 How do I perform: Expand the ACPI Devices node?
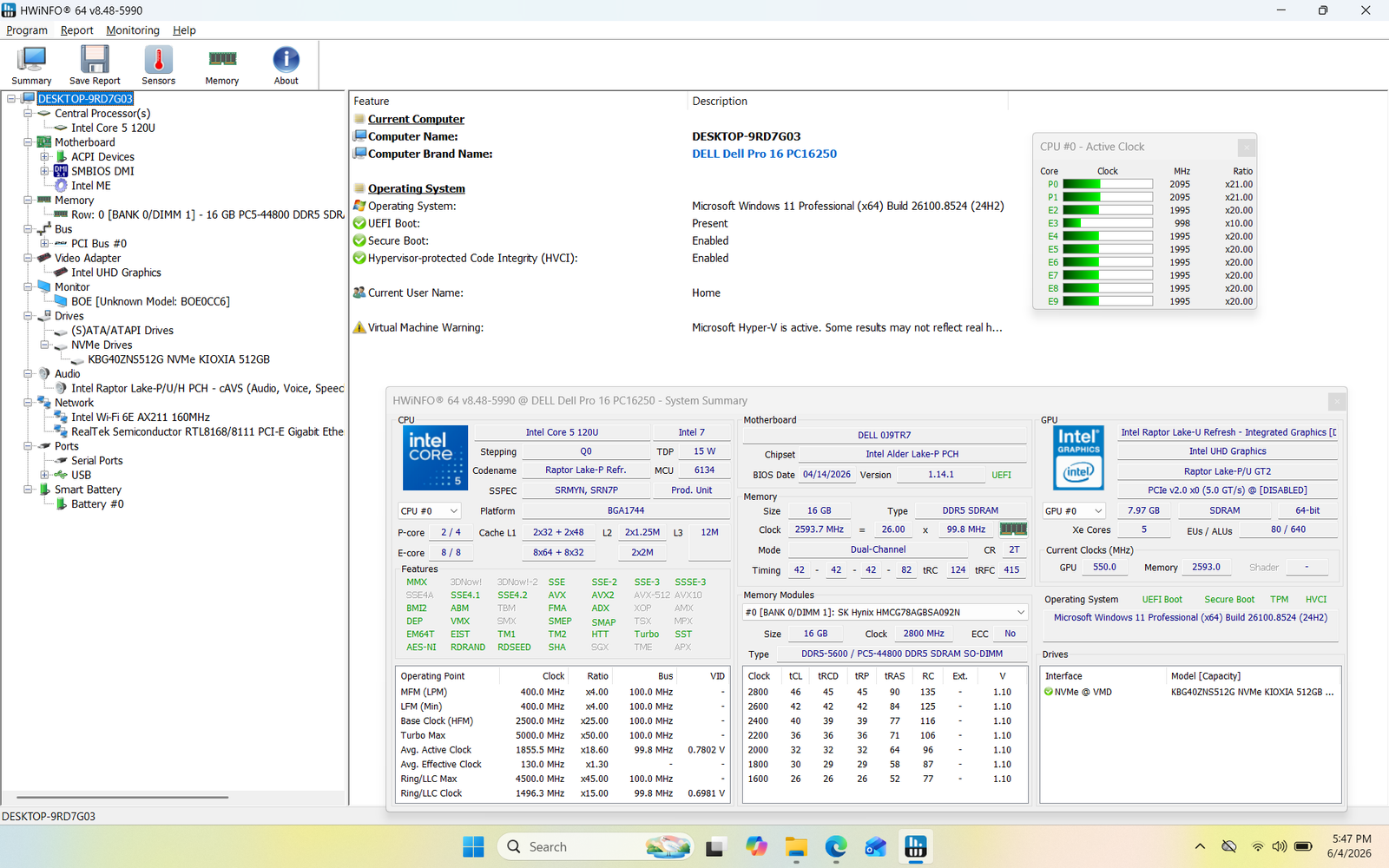coord(44,157)
